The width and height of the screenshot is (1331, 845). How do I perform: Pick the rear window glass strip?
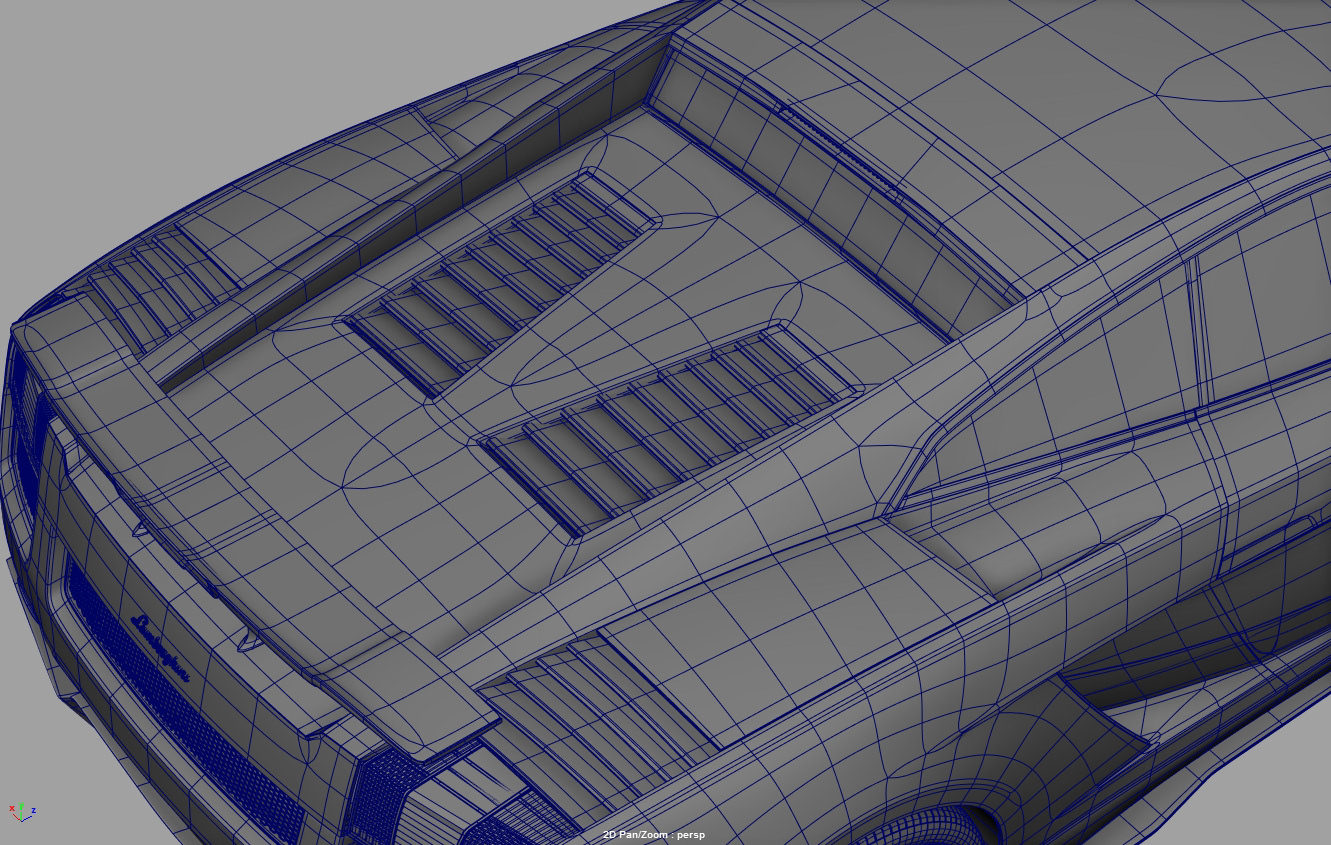(x=830, y=180)
